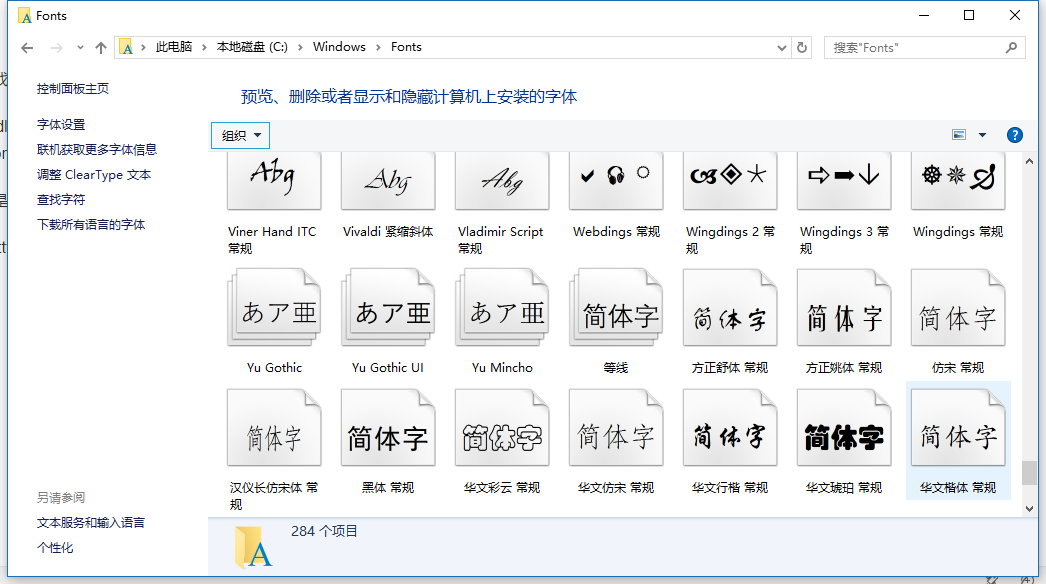Open 调整 ClearType 文本 link
Viewport: 1046px width, 584px height.
[x=94, y=175]
